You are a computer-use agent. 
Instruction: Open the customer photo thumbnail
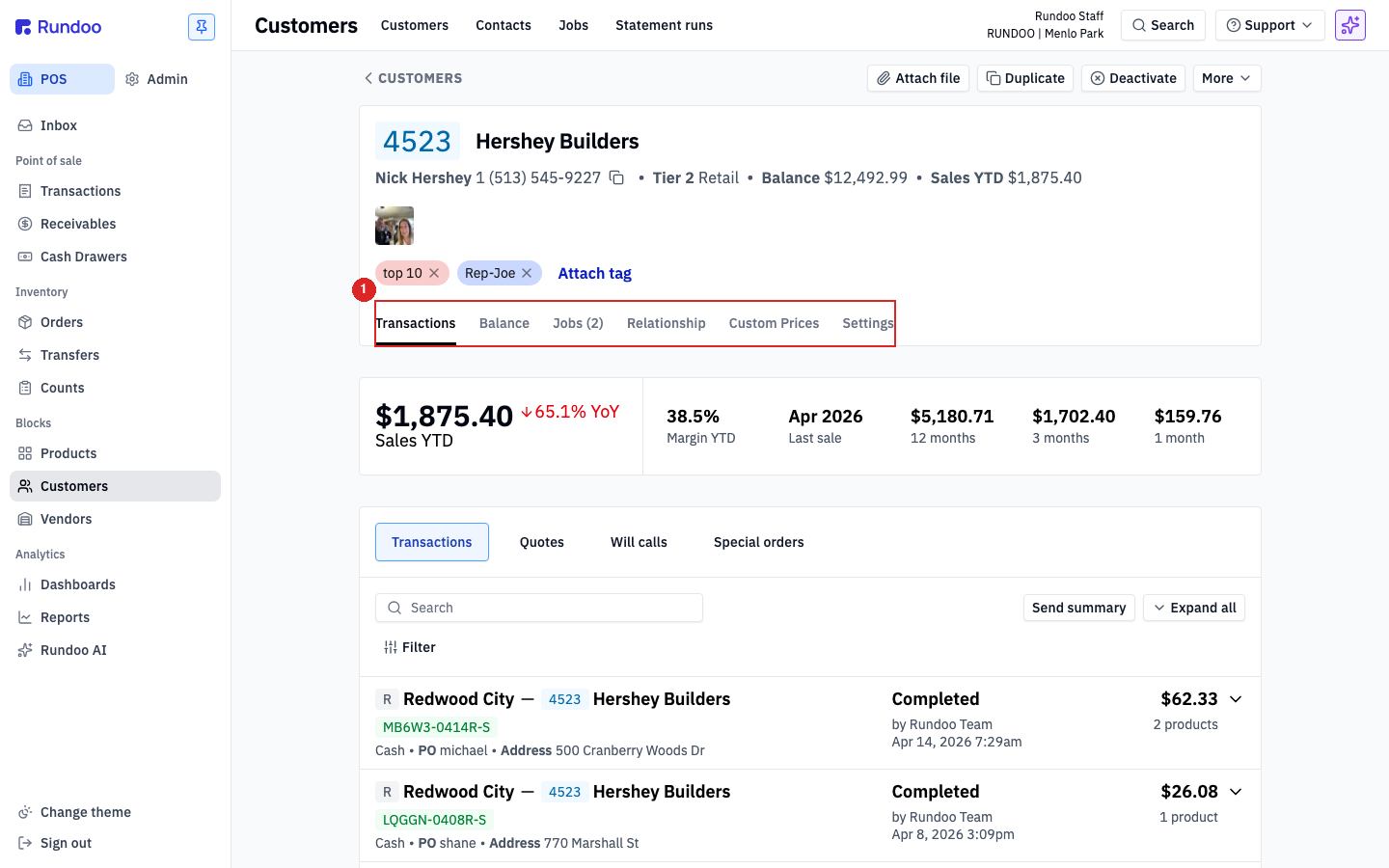click(x=395, y=226)
